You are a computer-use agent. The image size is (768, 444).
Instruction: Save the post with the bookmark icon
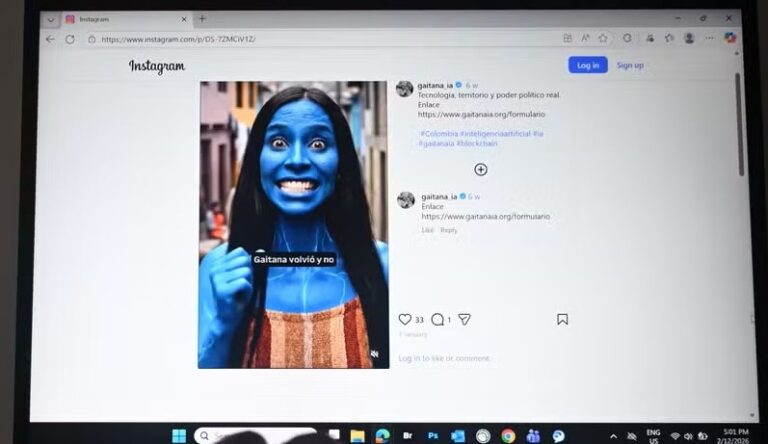[x=562, y=319]
